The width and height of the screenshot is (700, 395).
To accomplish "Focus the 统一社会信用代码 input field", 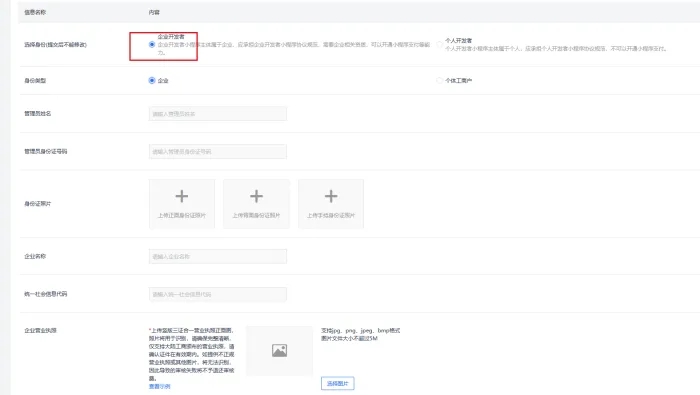I will (218, 295).
